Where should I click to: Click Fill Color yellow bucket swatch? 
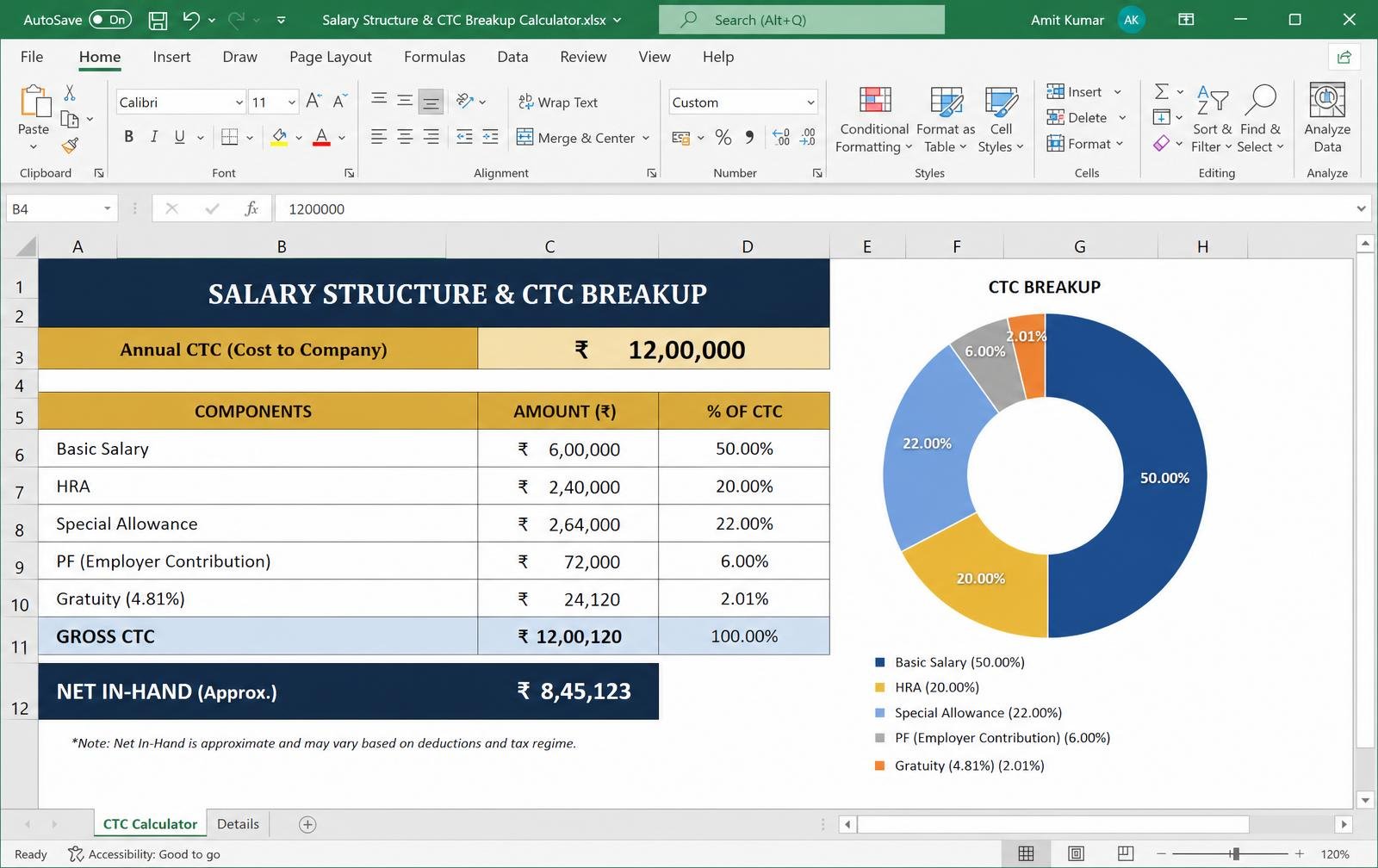(279, 137)
